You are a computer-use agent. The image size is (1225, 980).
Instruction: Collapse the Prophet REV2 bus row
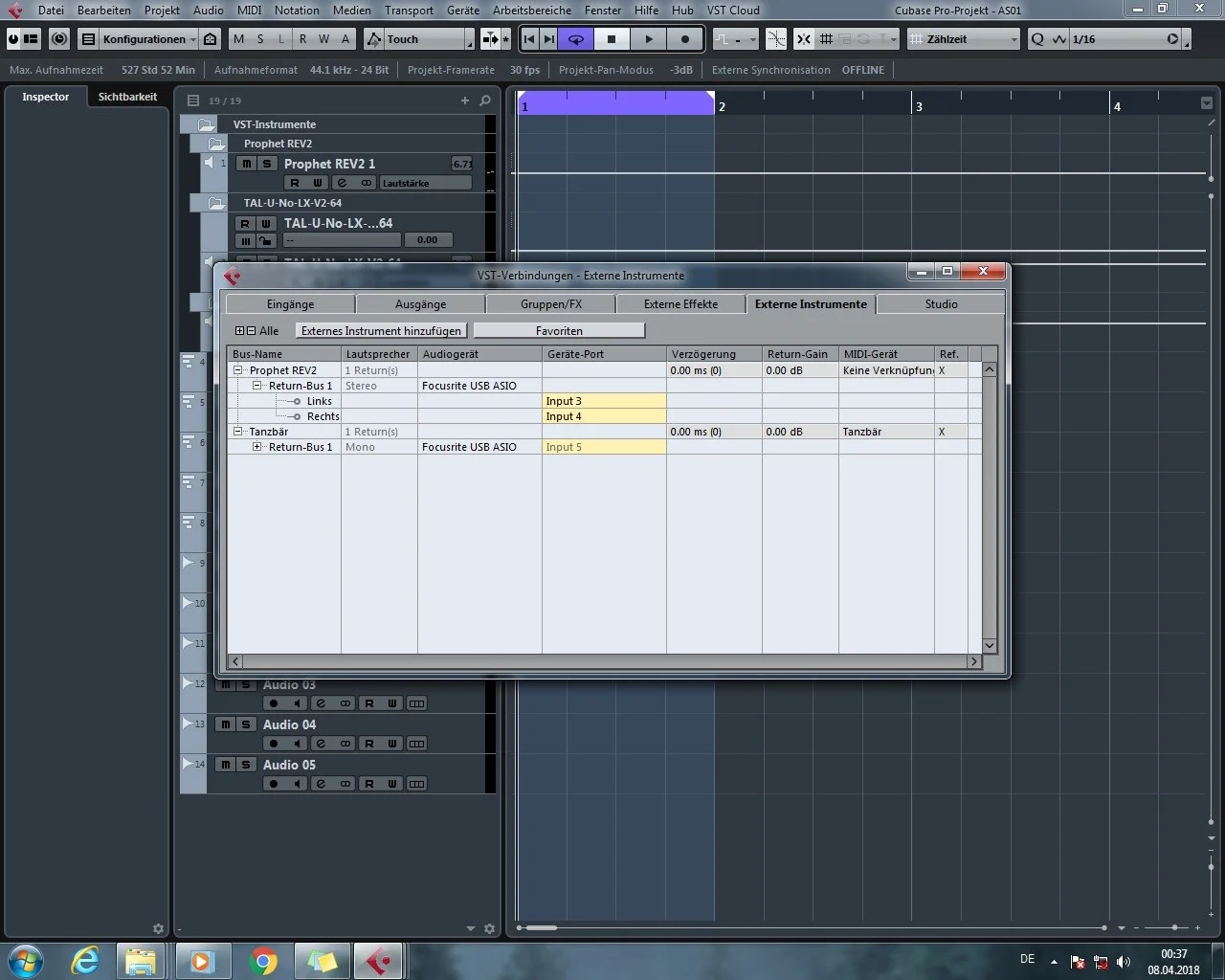238,370
